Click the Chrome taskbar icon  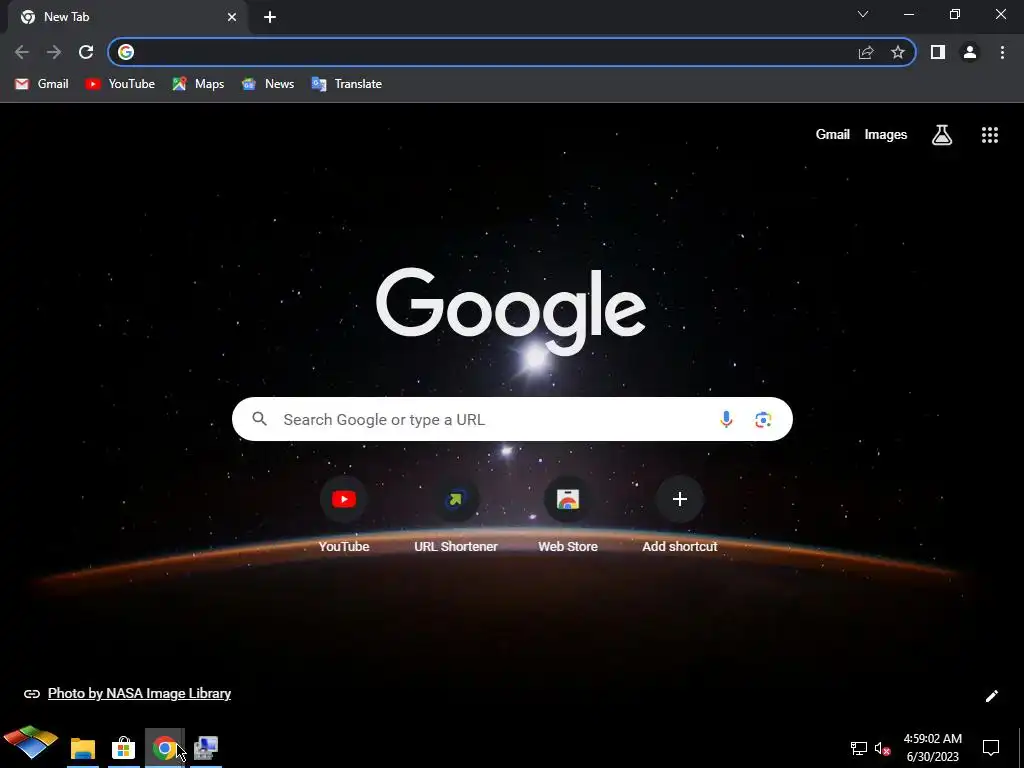tap(165, 748)
